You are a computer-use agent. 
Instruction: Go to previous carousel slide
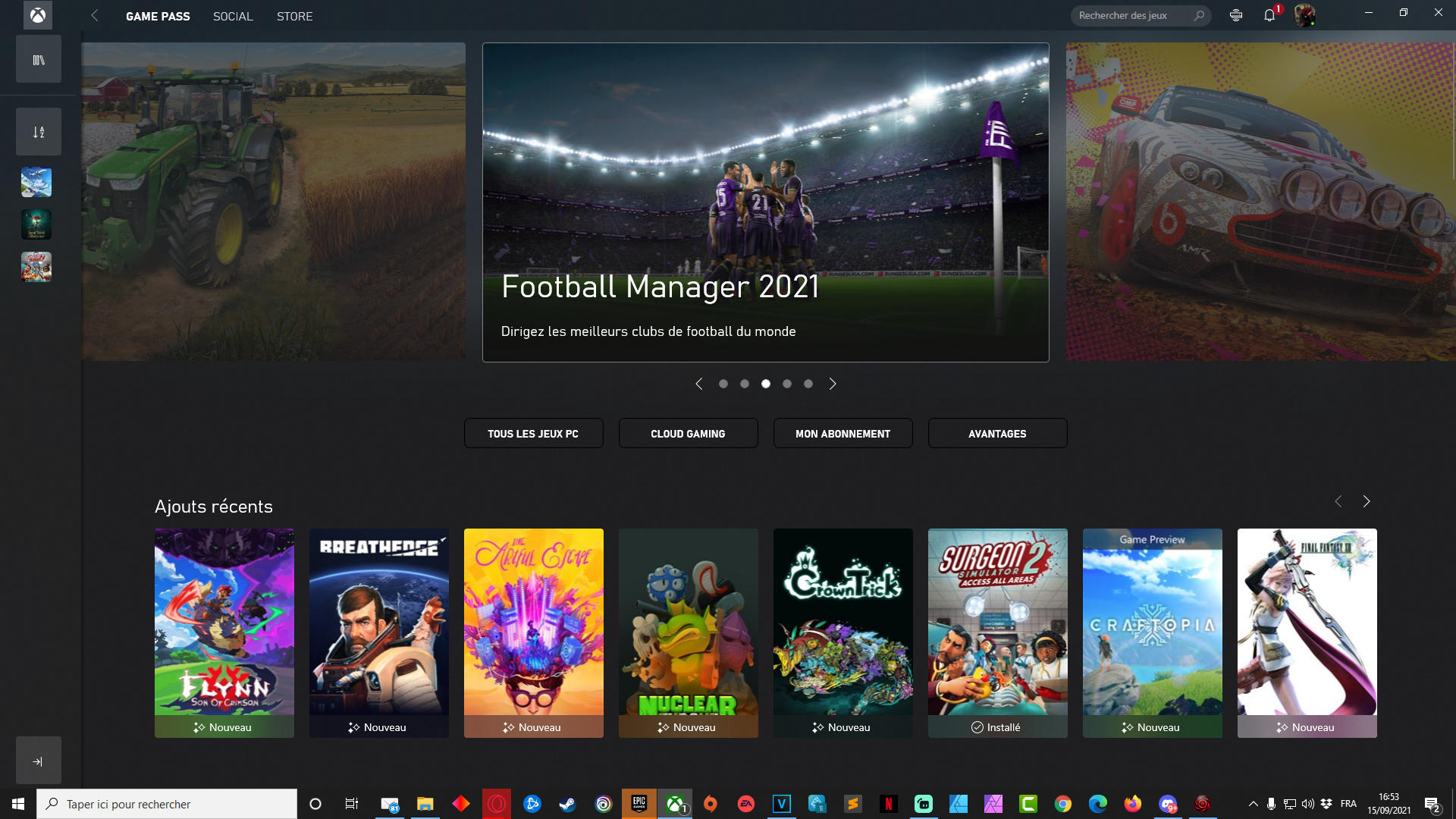click(x=699, y=384)
